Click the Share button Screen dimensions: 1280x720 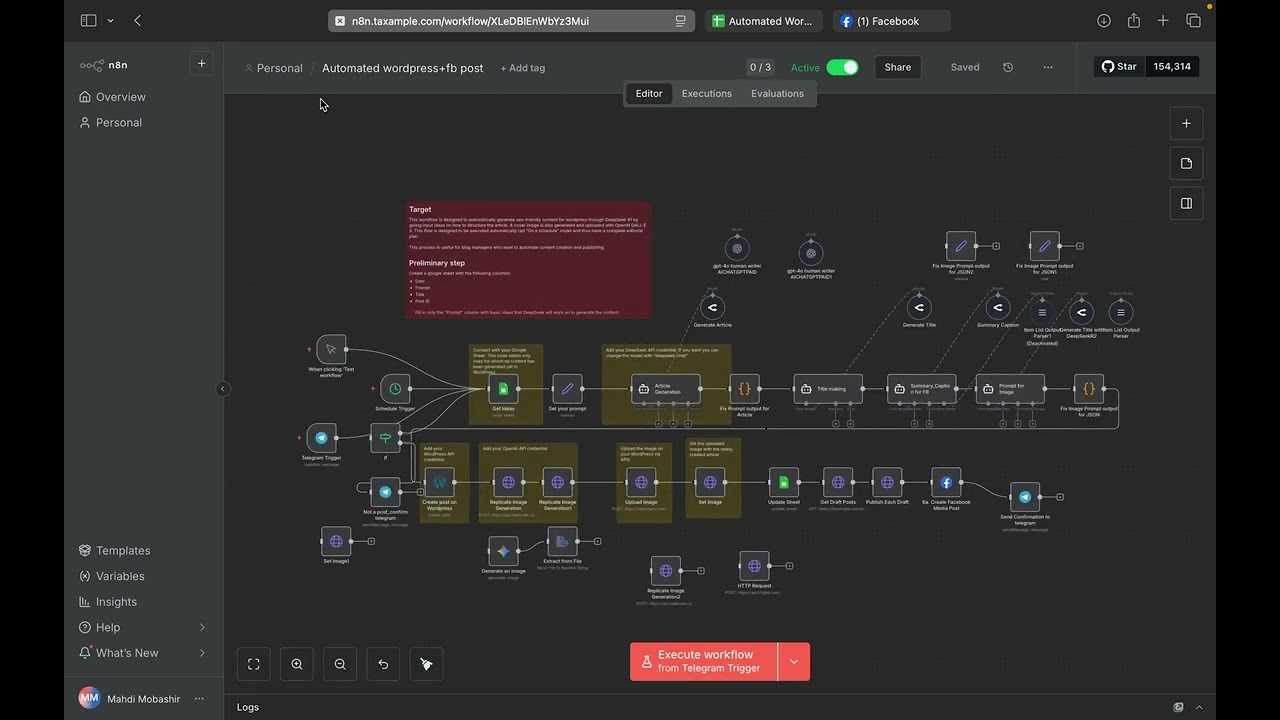point(897,67)
